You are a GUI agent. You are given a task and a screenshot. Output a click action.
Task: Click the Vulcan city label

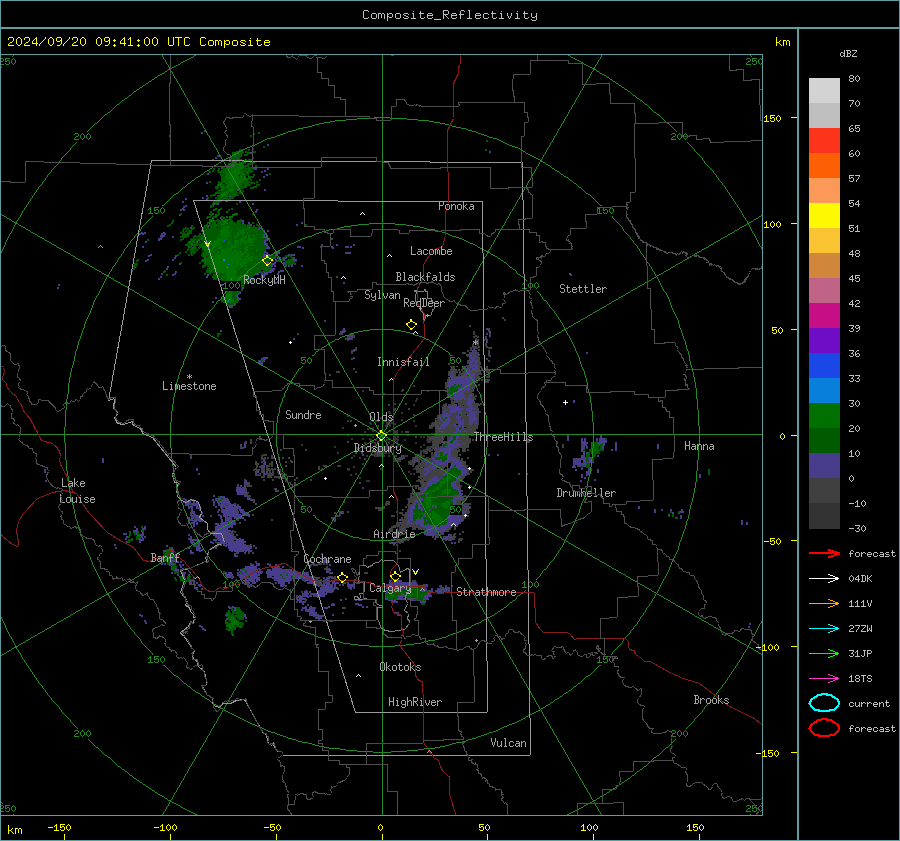pos(508,743)
